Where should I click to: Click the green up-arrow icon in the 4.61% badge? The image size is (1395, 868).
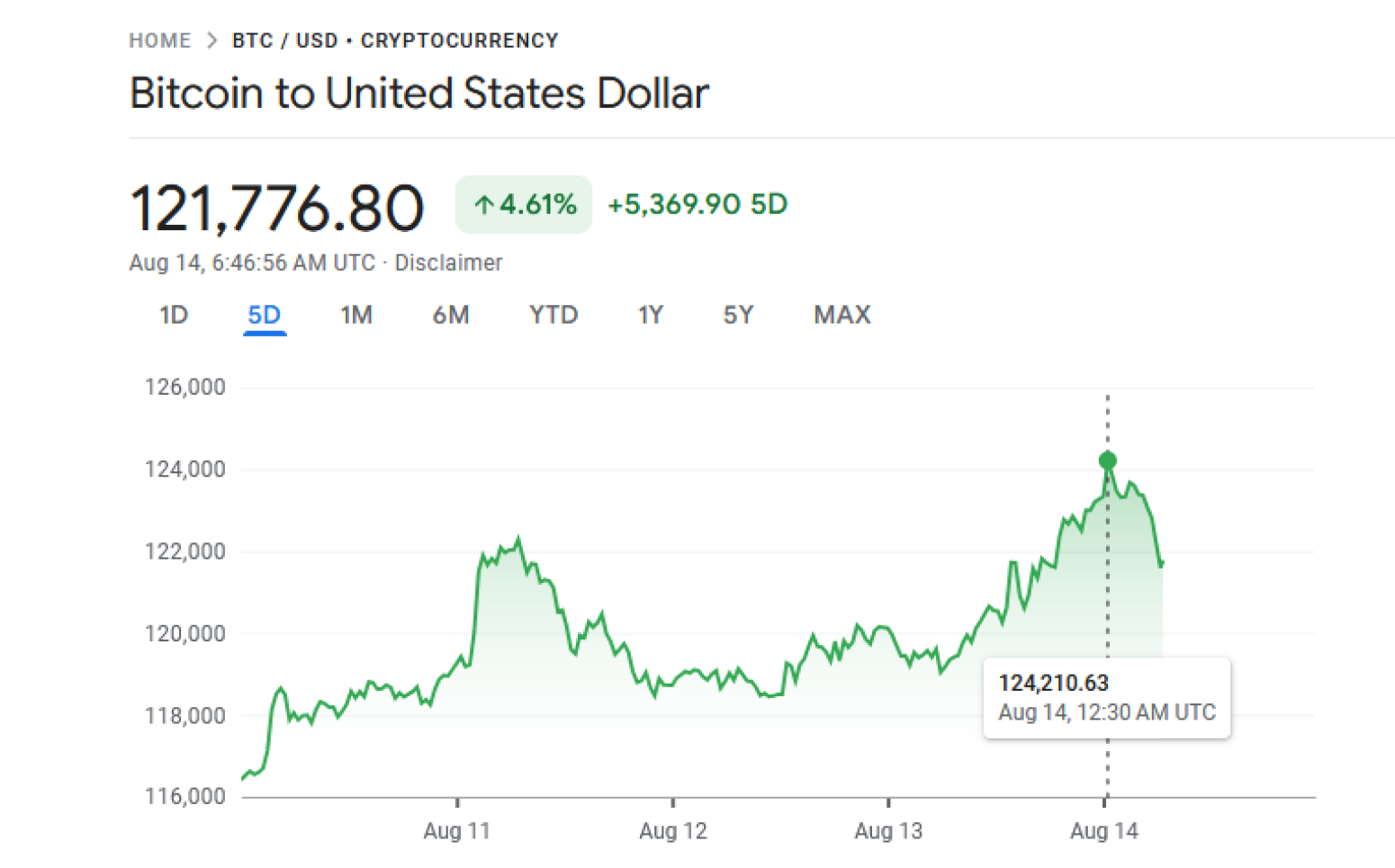pyautogui.click(x=486, y=205)
